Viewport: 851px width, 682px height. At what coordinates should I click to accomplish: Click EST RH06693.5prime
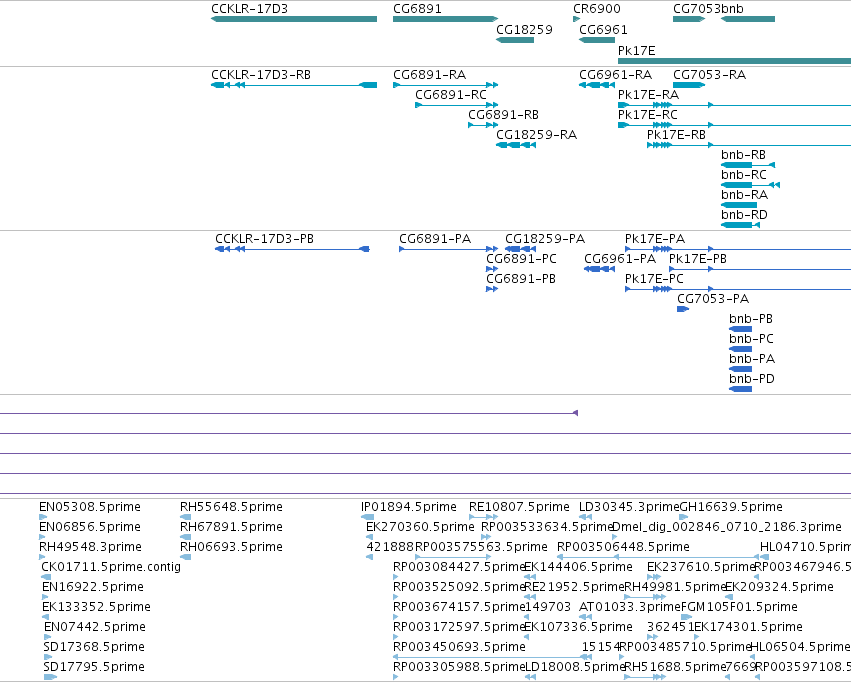coord(186,557)
